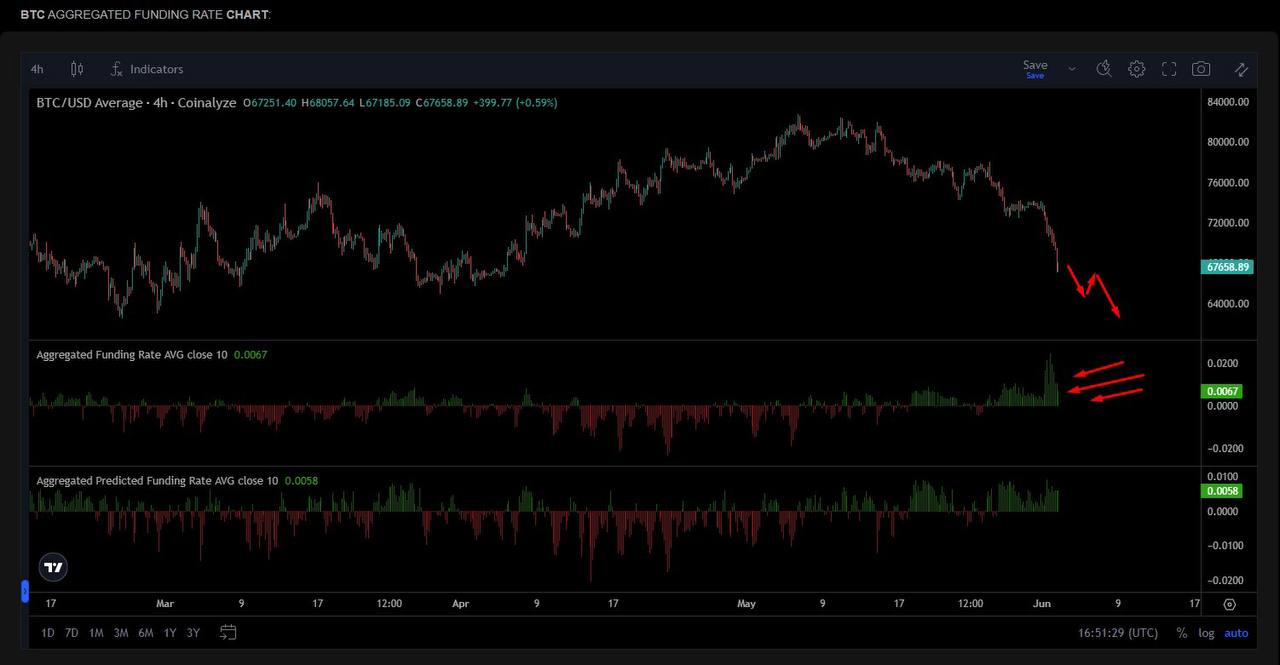Enter fullscreen chart mode

1169,69
